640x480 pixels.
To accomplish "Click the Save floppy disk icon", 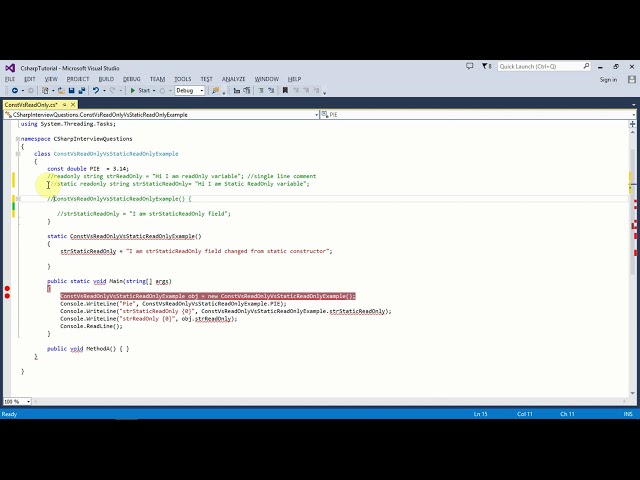I will 71,91.
